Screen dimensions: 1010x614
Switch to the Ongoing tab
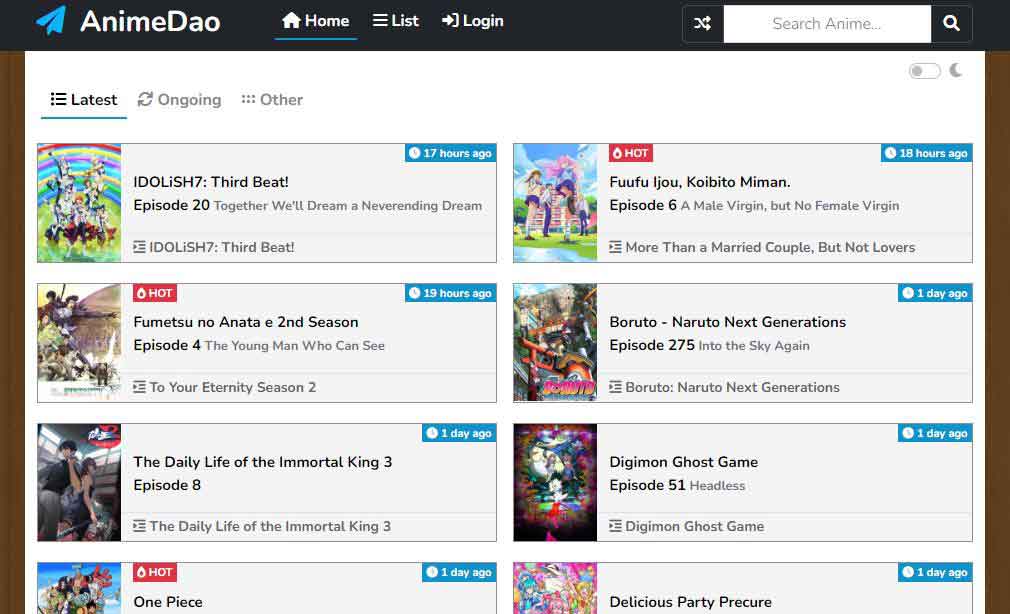[x=180, y=100]
